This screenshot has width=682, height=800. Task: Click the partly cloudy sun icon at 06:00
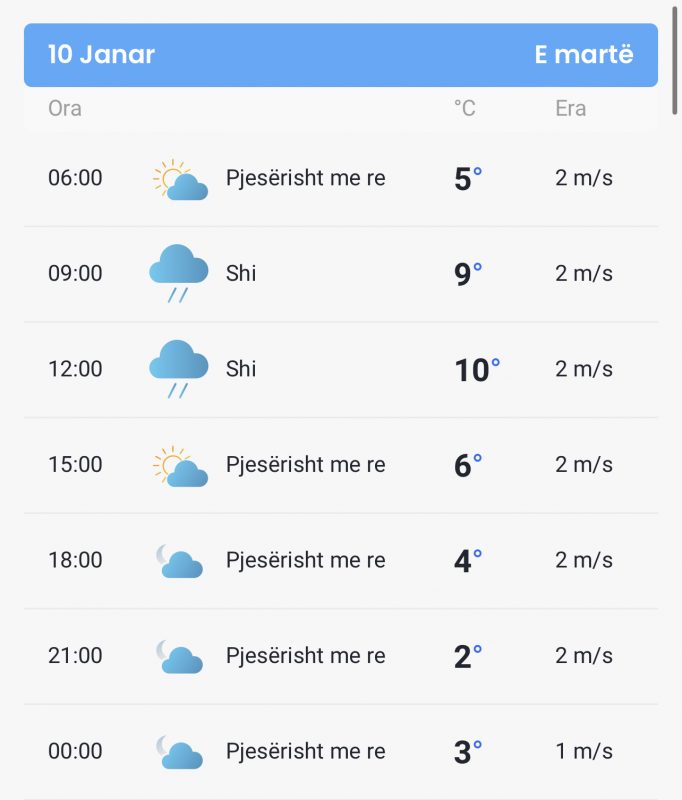(180, 179)
